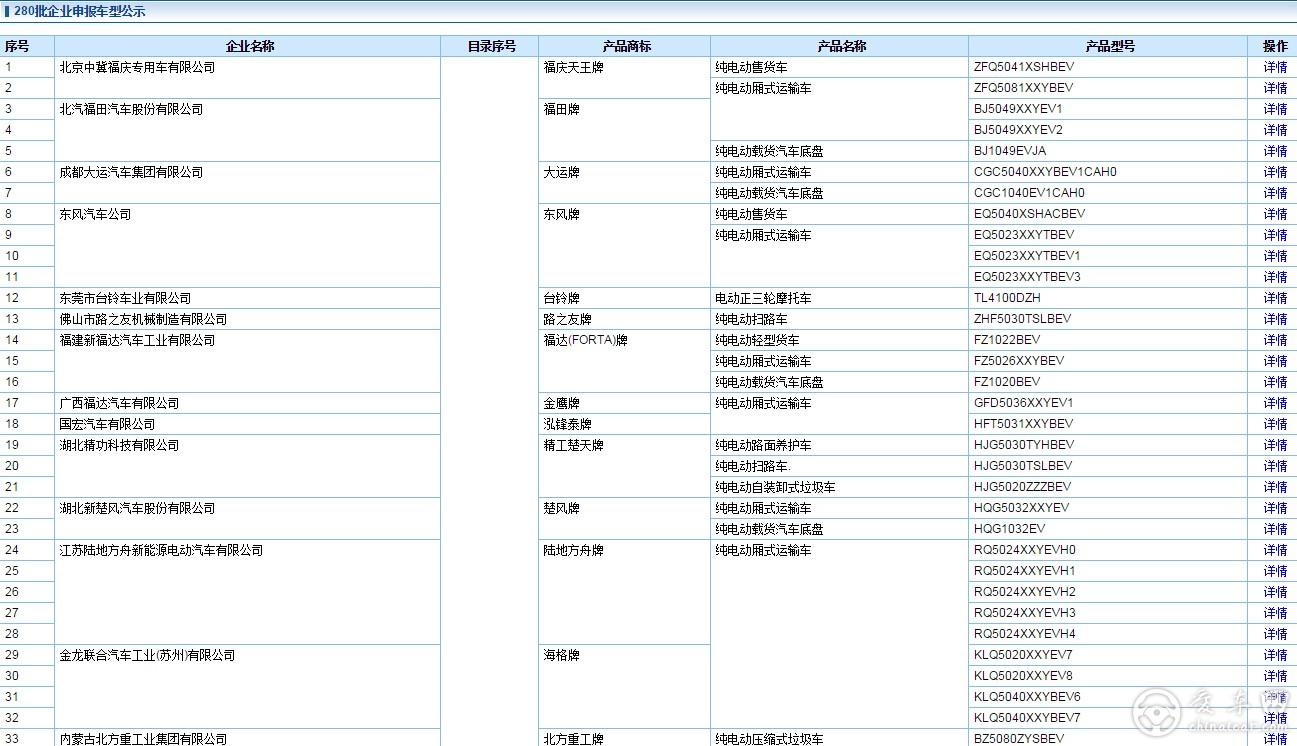Open 详情 link for CGC1040EV1CAH0
Viewport: 1297px width, 746px height.
pyautogui.click(x=1275, y=194)
